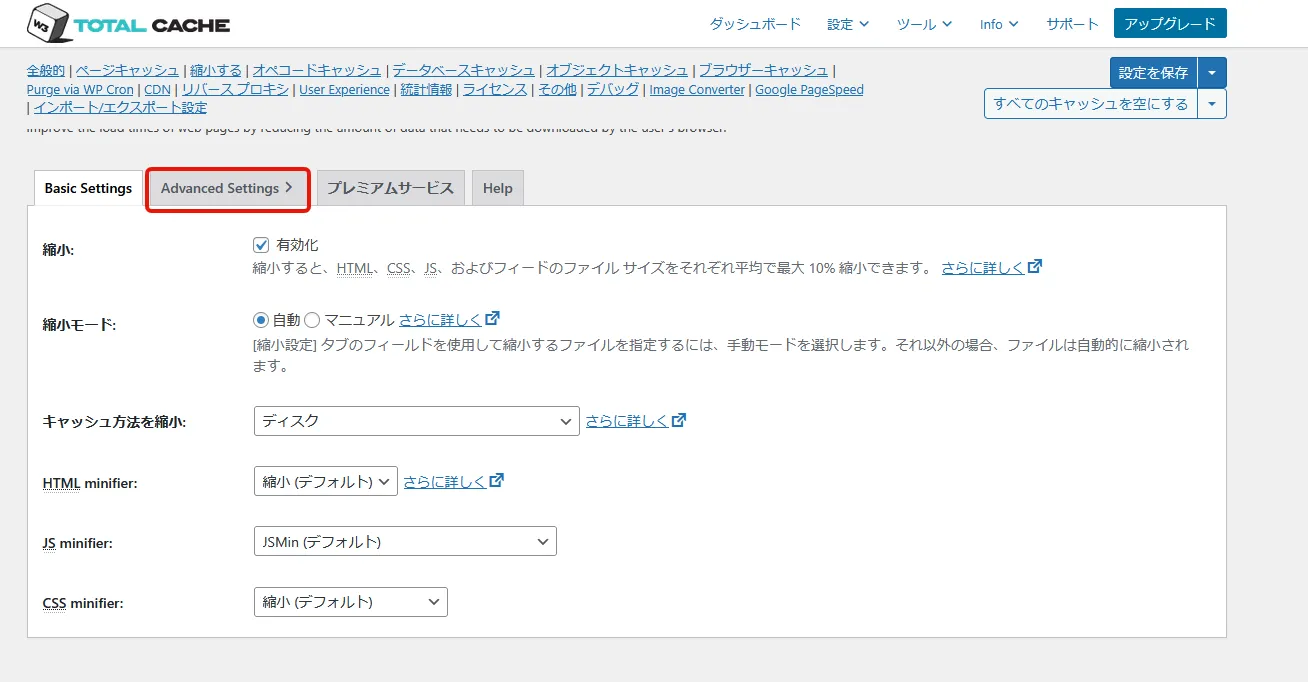Open arrow menu beside すべてのキャッシュを空にする
The height and width of the screenshot is (682, 1308).
pos(1212,104)
